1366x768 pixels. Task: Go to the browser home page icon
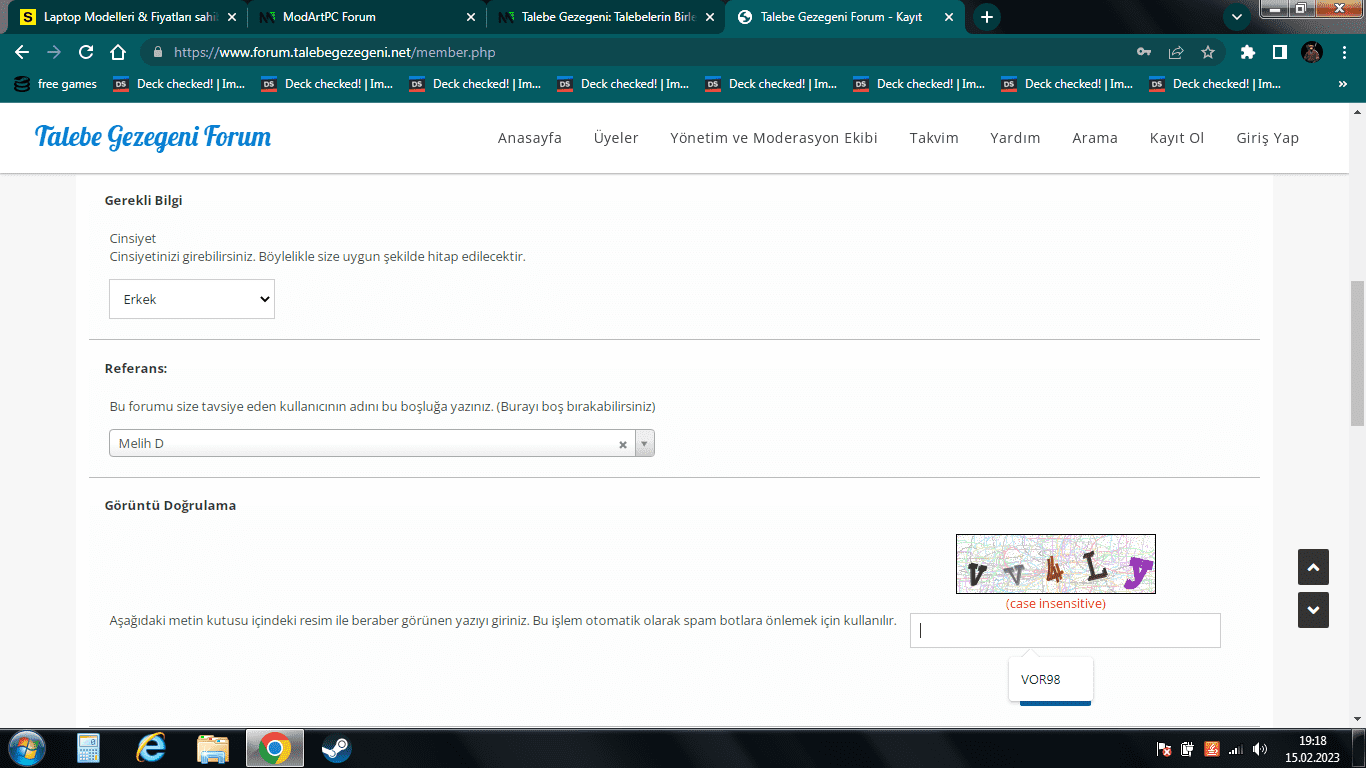118,52
